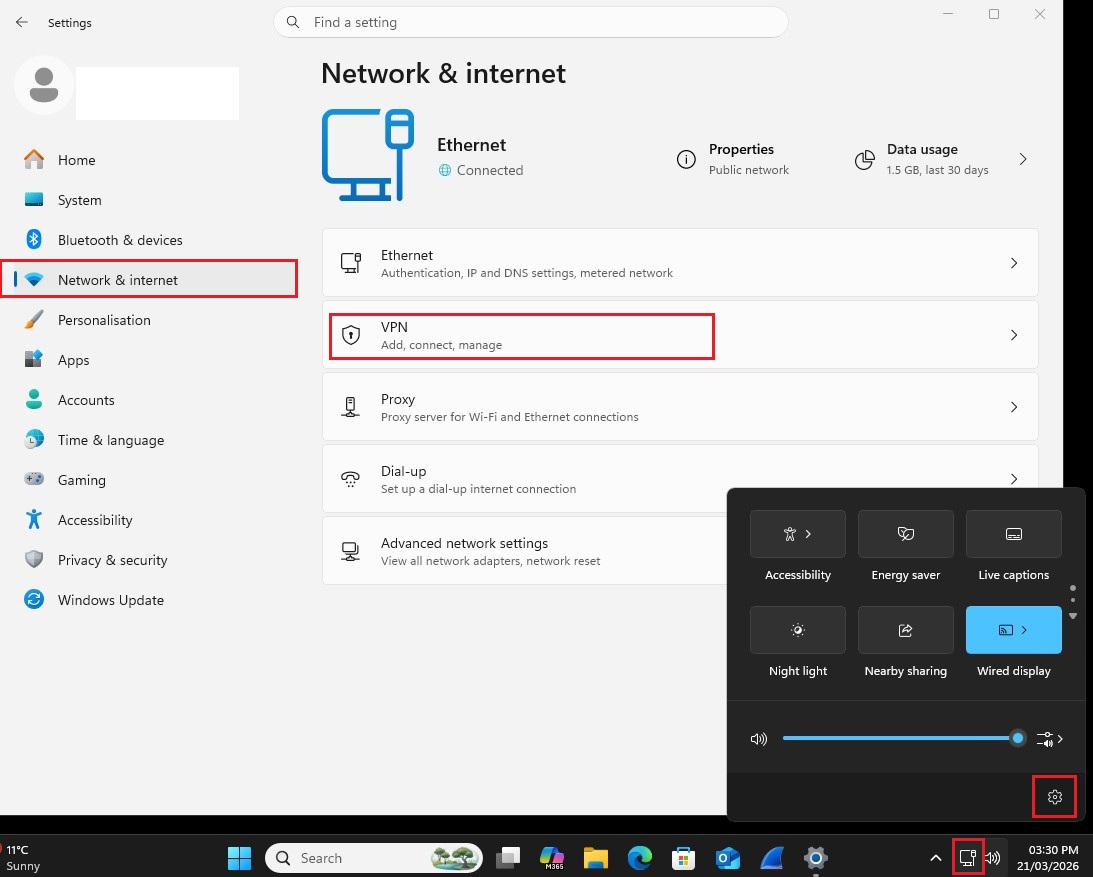Open Settings gear app in taskbar

[x=816, y=858]
